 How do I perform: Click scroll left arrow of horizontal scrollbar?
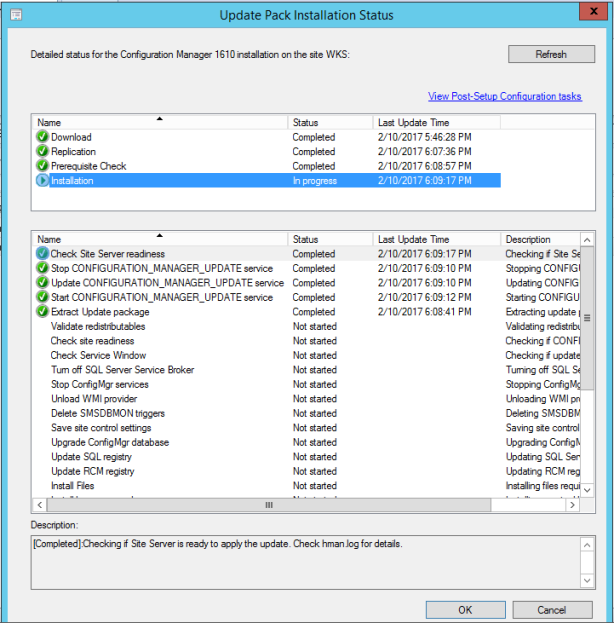40,505
